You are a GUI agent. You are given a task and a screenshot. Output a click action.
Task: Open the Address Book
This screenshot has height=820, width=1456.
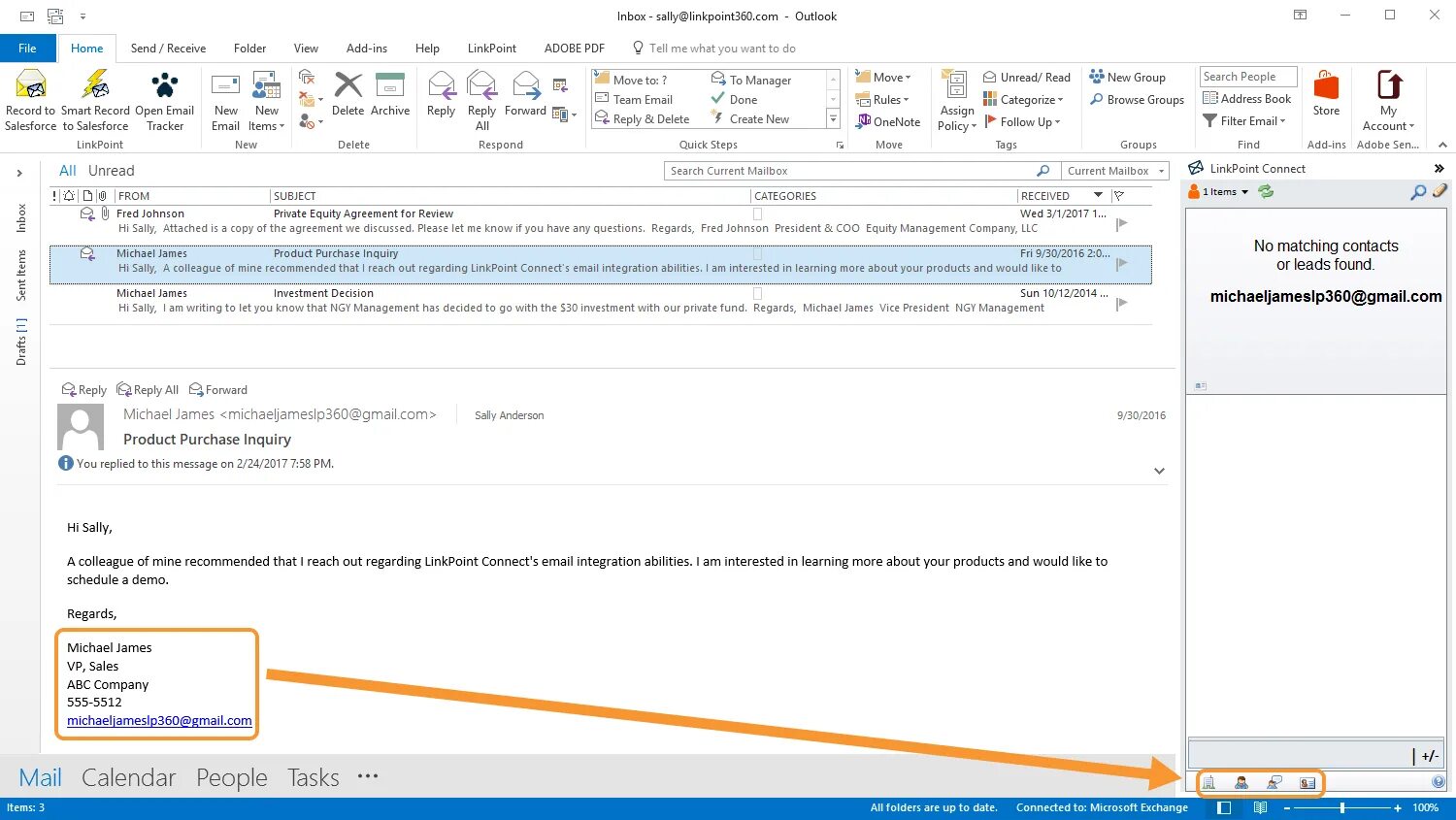tap(1247, 98)
